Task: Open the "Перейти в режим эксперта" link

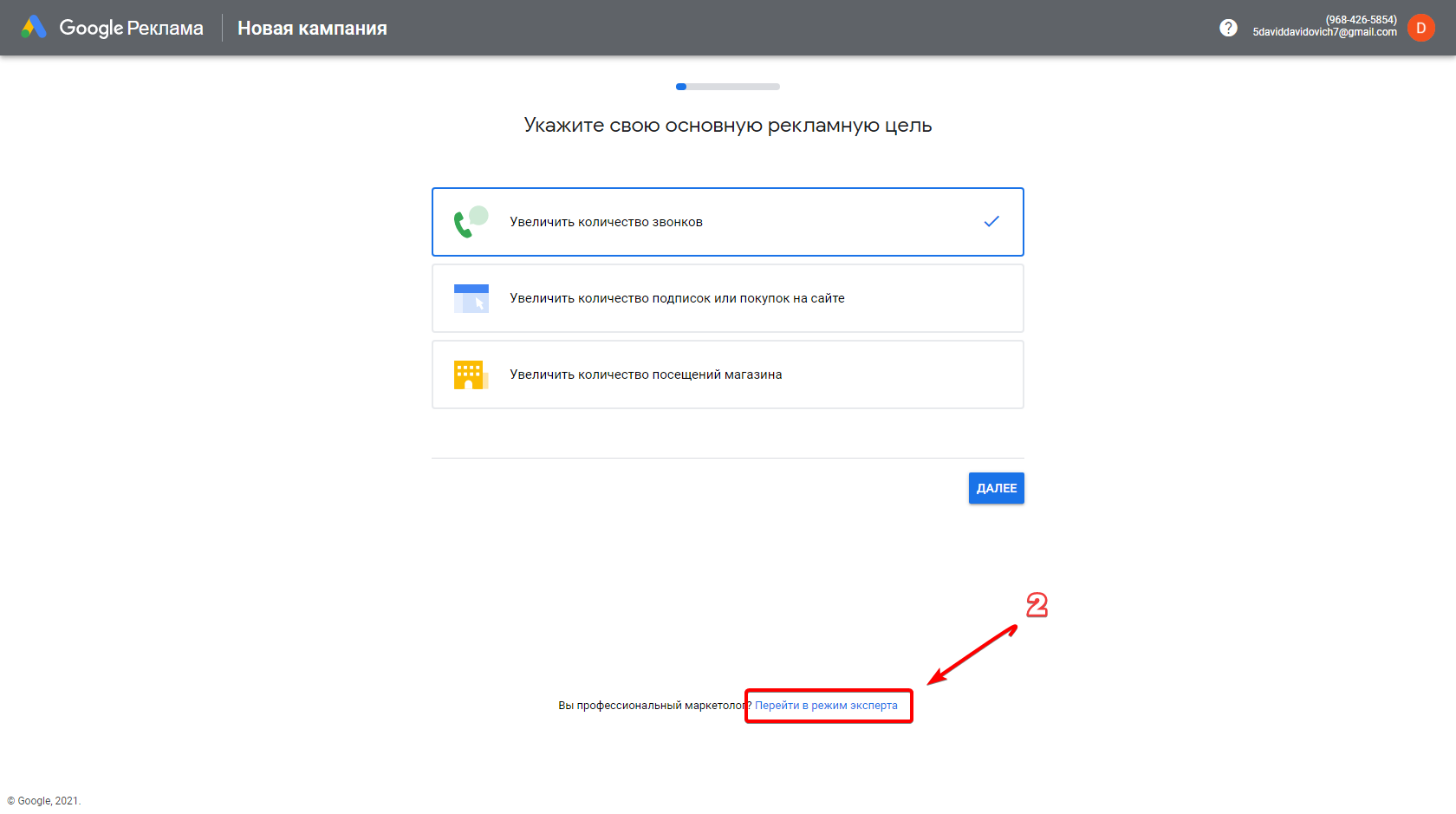Action: click(x=826, y=706)
